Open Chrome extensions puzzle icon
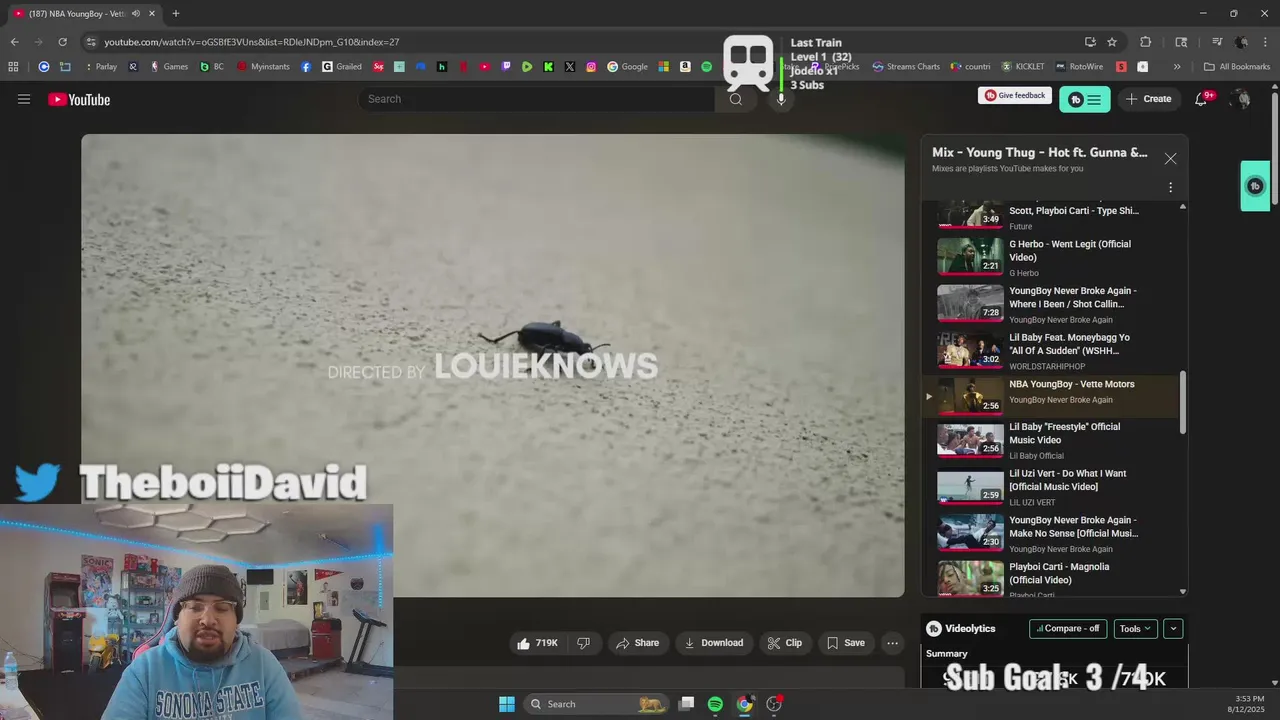Viewport: 1280px width, 720px height. (1146, 42)
